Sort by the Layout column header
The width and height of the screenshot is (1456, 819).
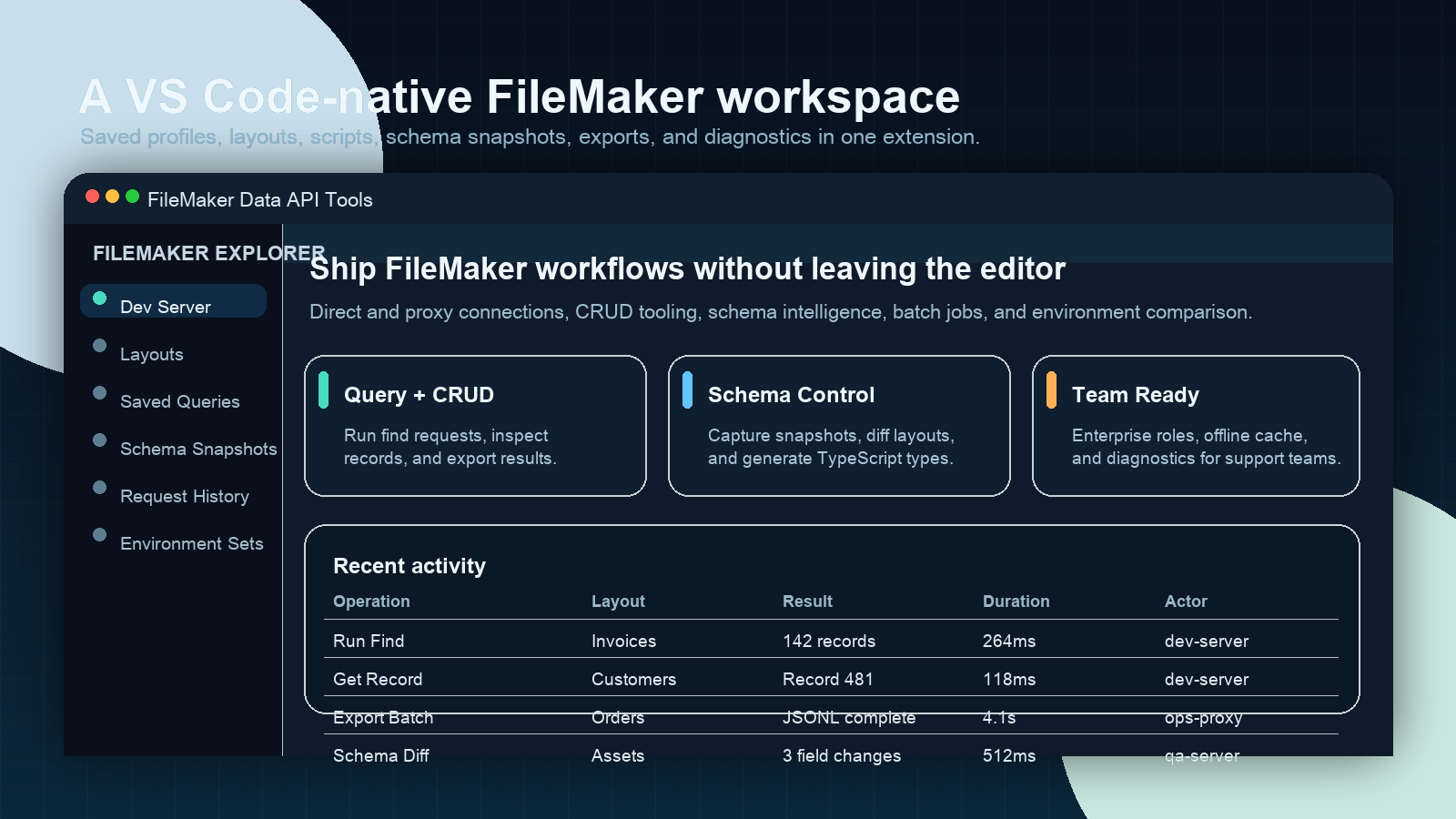[618, 602]
